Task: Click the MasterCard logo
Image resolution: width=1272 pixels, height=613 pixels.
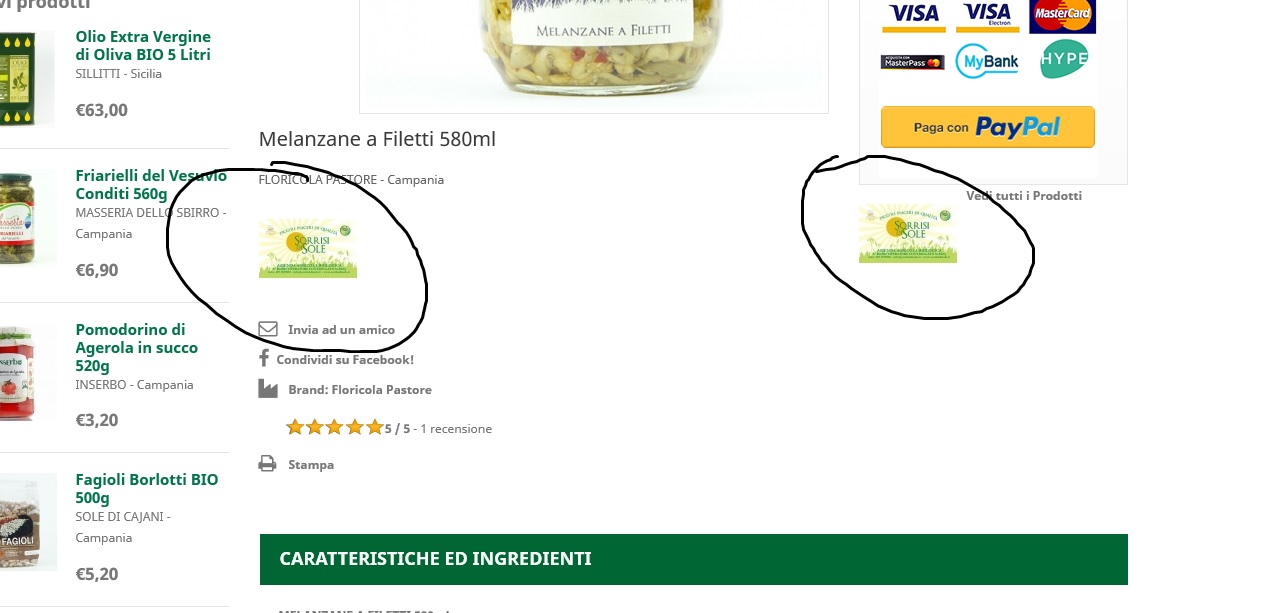Action: [x=1063, y=15]
